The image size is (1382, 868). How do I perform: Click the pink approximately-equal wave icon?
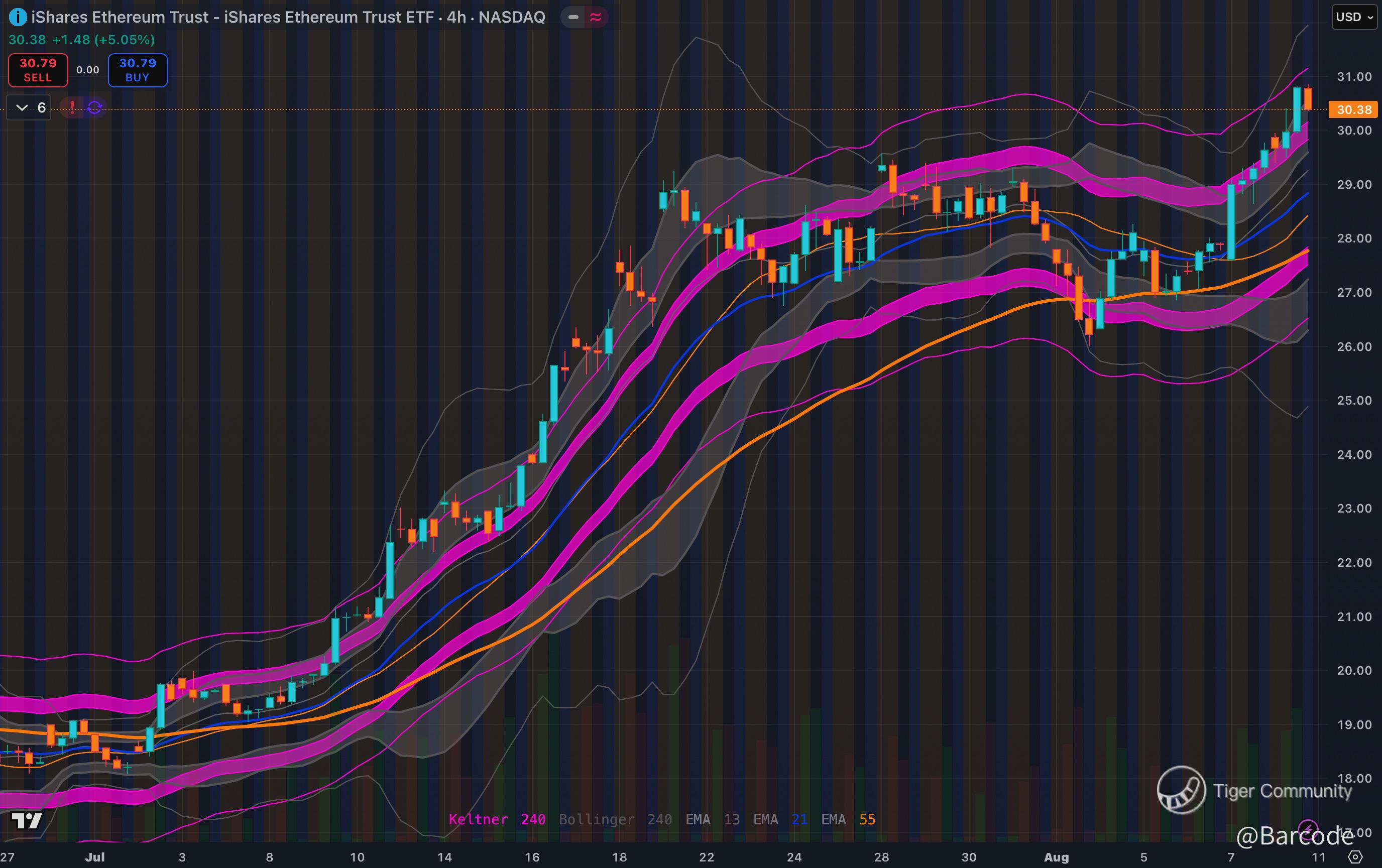596,17
